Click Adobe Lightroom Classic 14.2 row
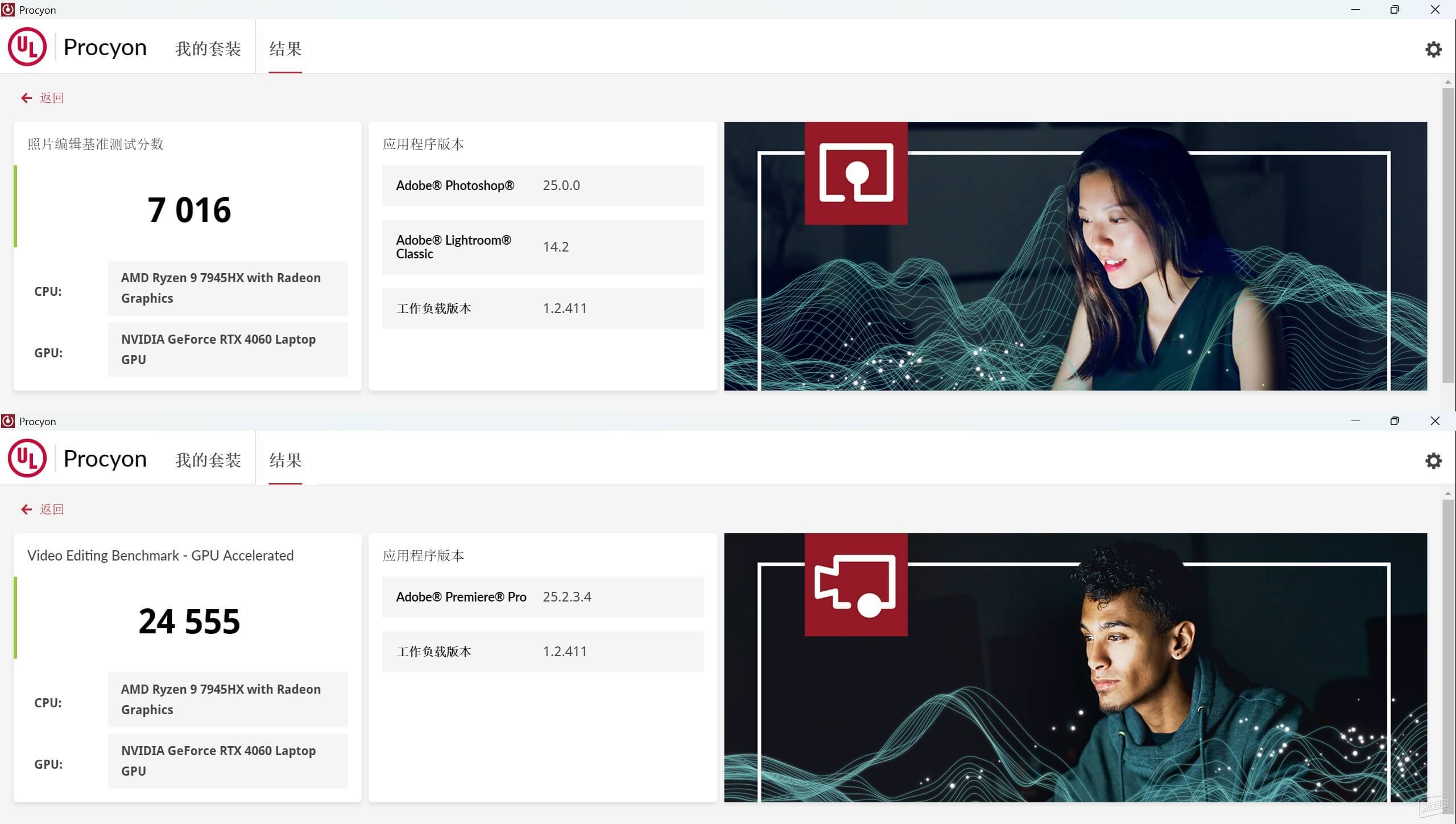The width and height of the screenshot is (1456, 824). pyautogui.click(x=543, y=247)
